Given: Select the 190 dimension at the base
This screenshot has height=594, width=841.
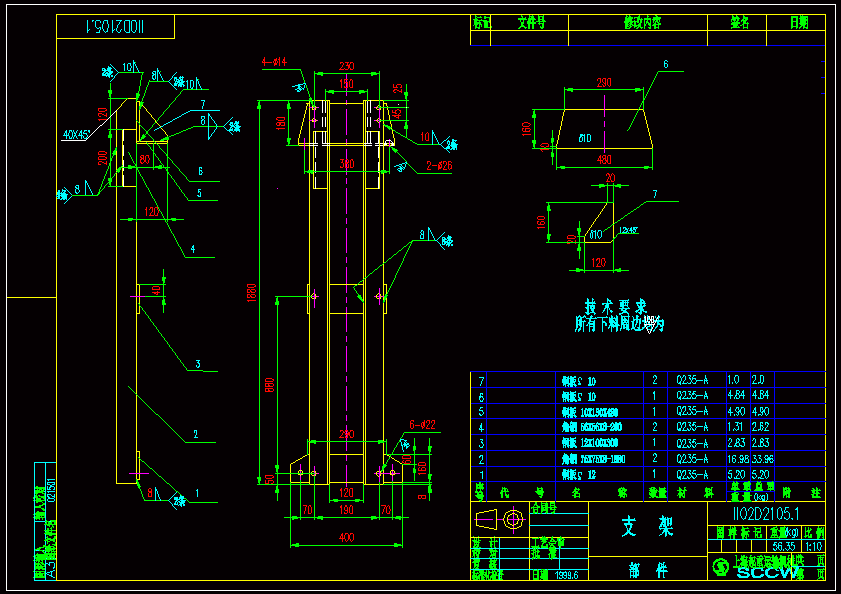Looking at the screenshot, I should [346, 510].
